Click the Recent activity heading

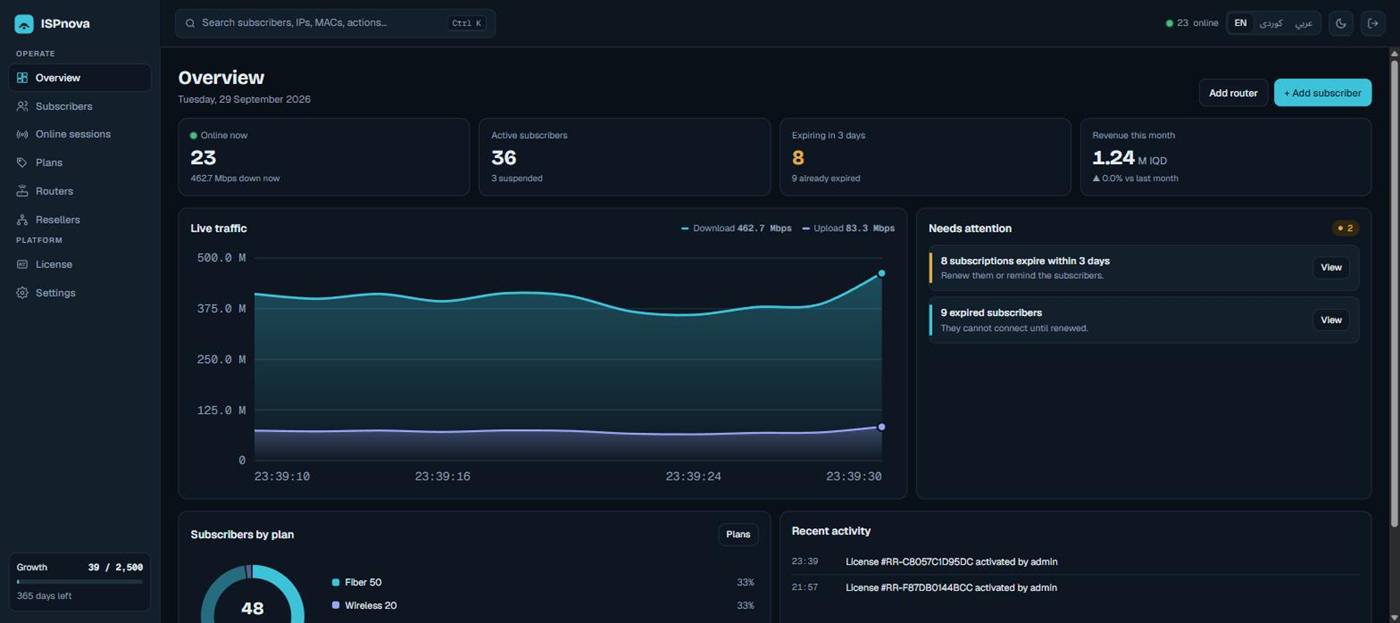point(831,531)
